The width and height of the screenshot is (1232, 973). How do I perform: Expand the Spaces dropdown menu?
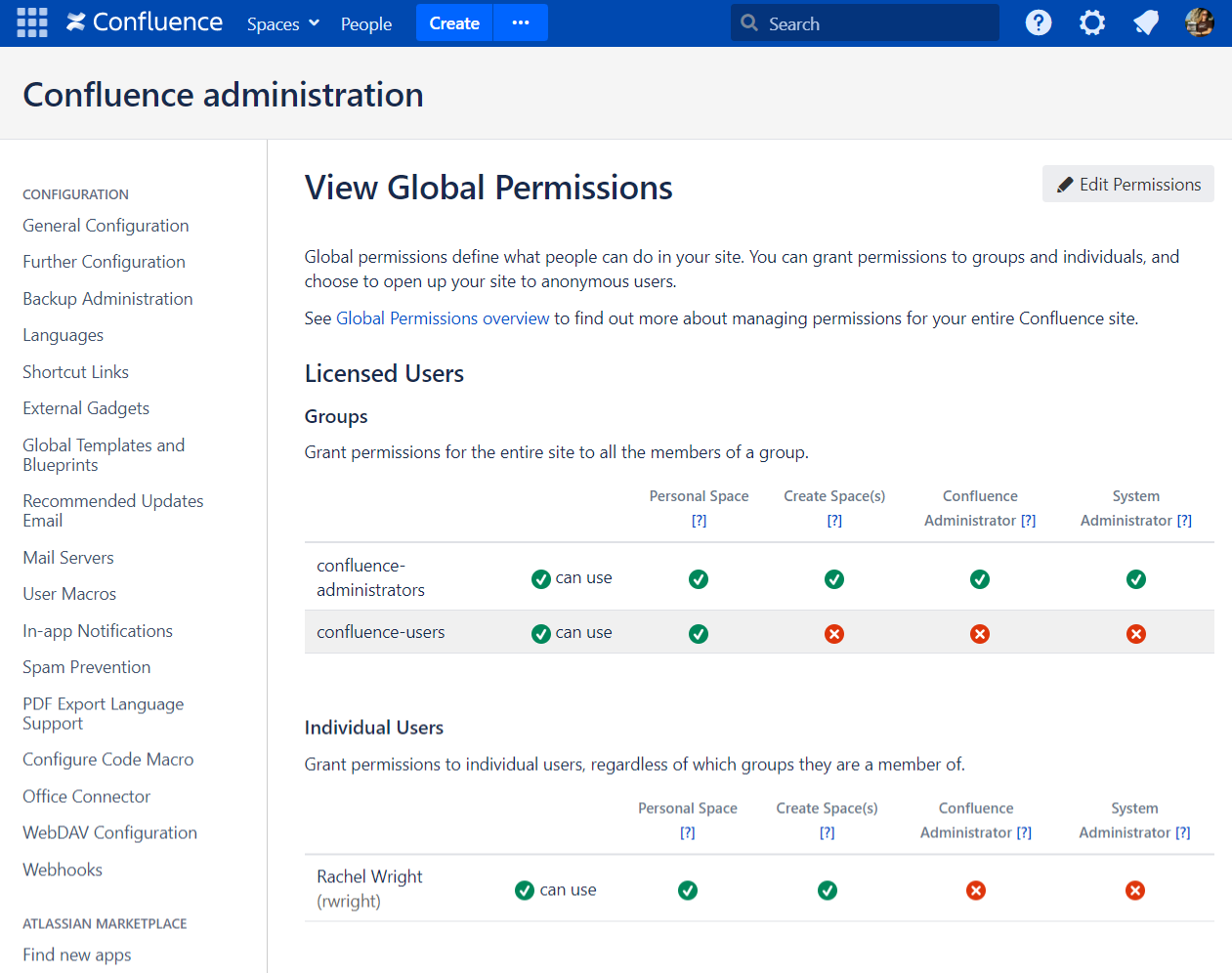[282, 23]
